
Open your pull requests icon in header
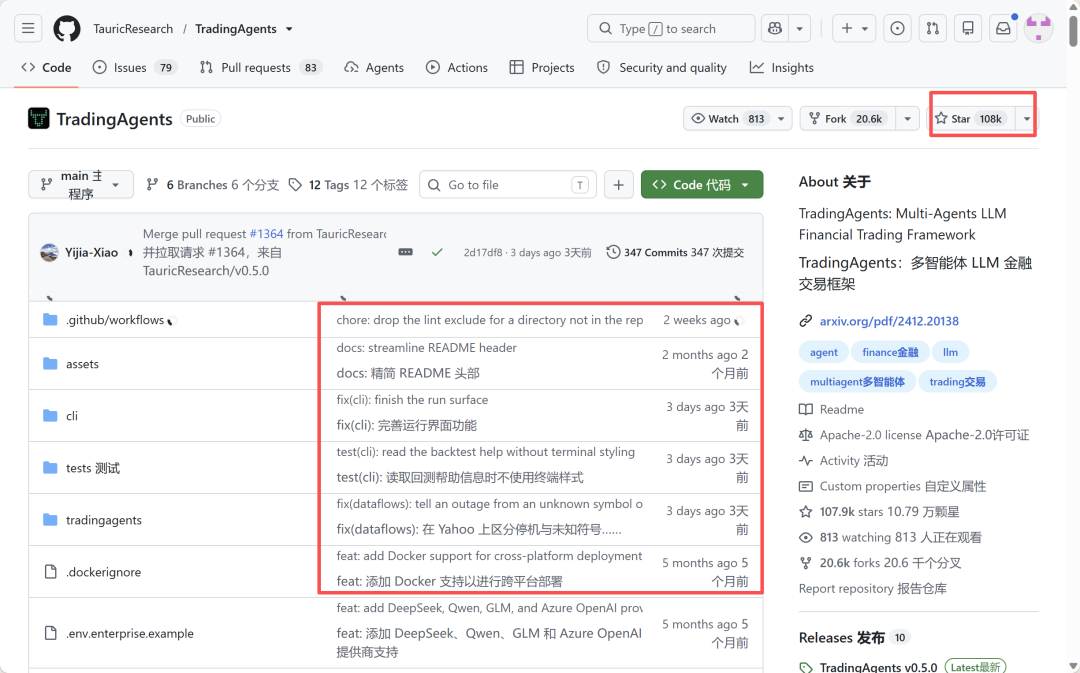point(933,28)
